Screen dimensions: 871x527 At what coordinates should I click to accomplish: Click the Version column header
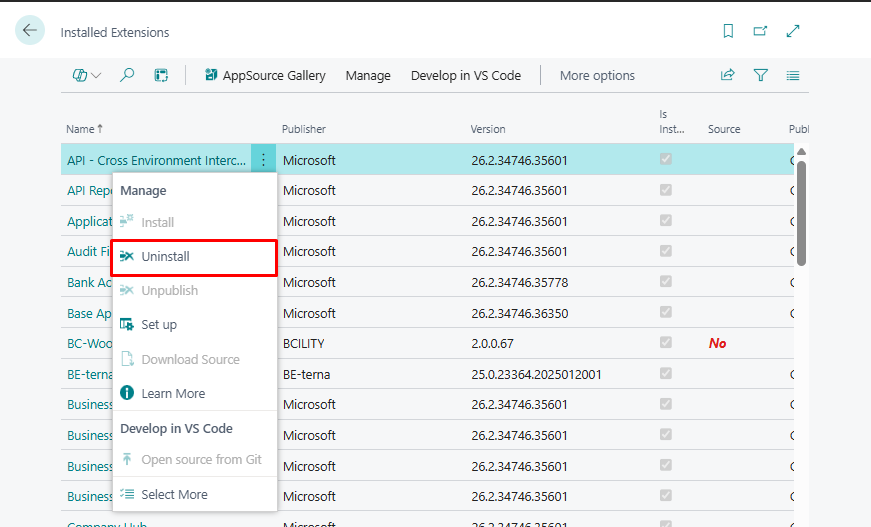click(488, 129)
